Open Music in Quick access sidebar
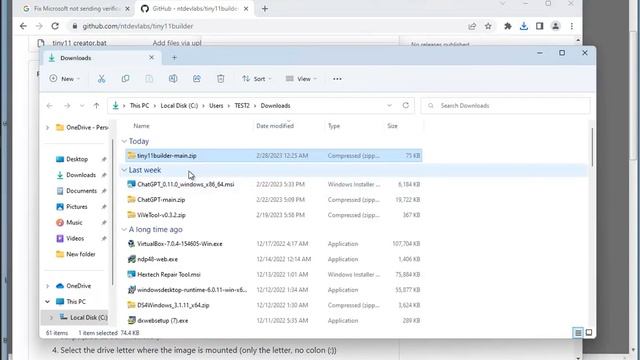The height and width of the screenshot is (360, 640). click(x=74, y=222)
